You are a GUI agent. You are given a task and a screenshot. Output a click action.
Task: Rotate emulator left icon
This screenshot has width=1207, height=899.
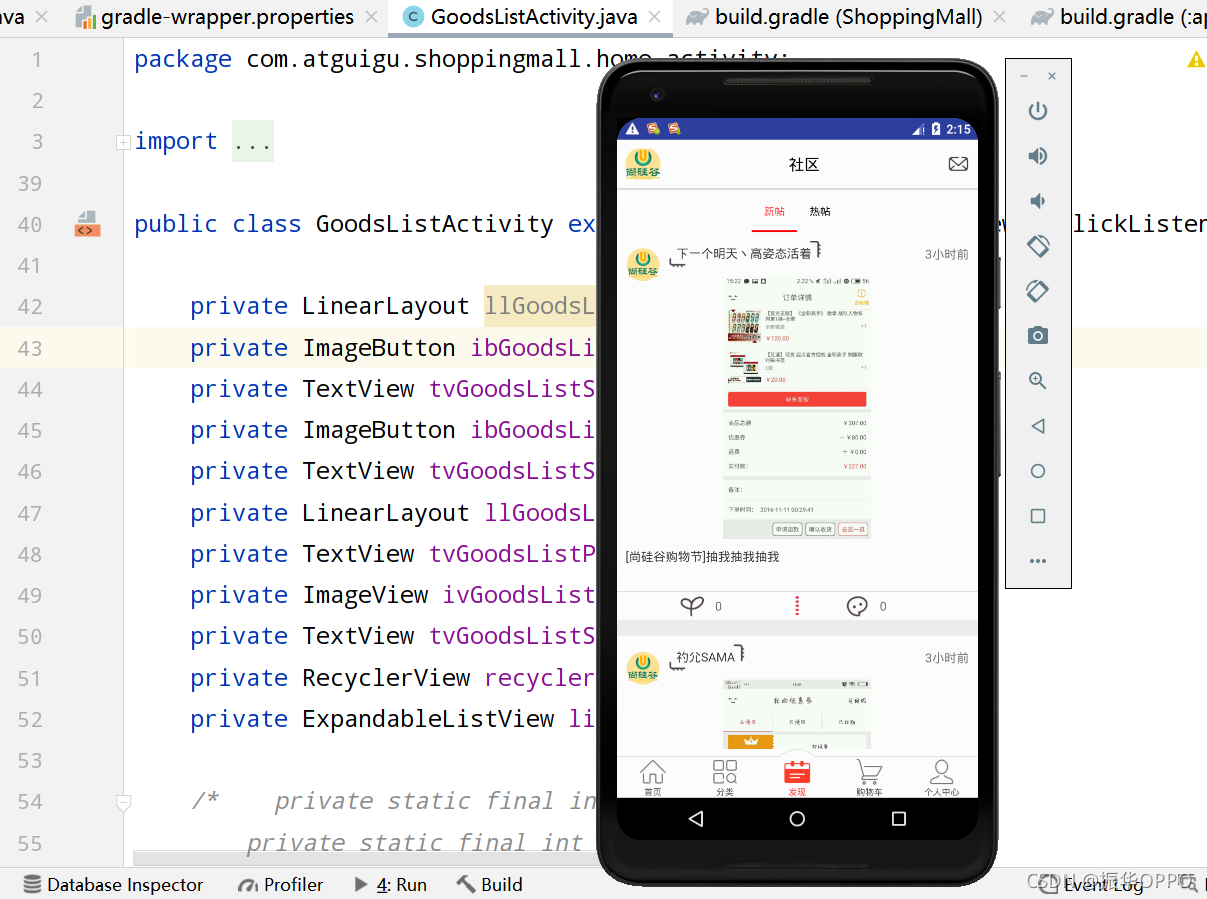(1038, 245)
